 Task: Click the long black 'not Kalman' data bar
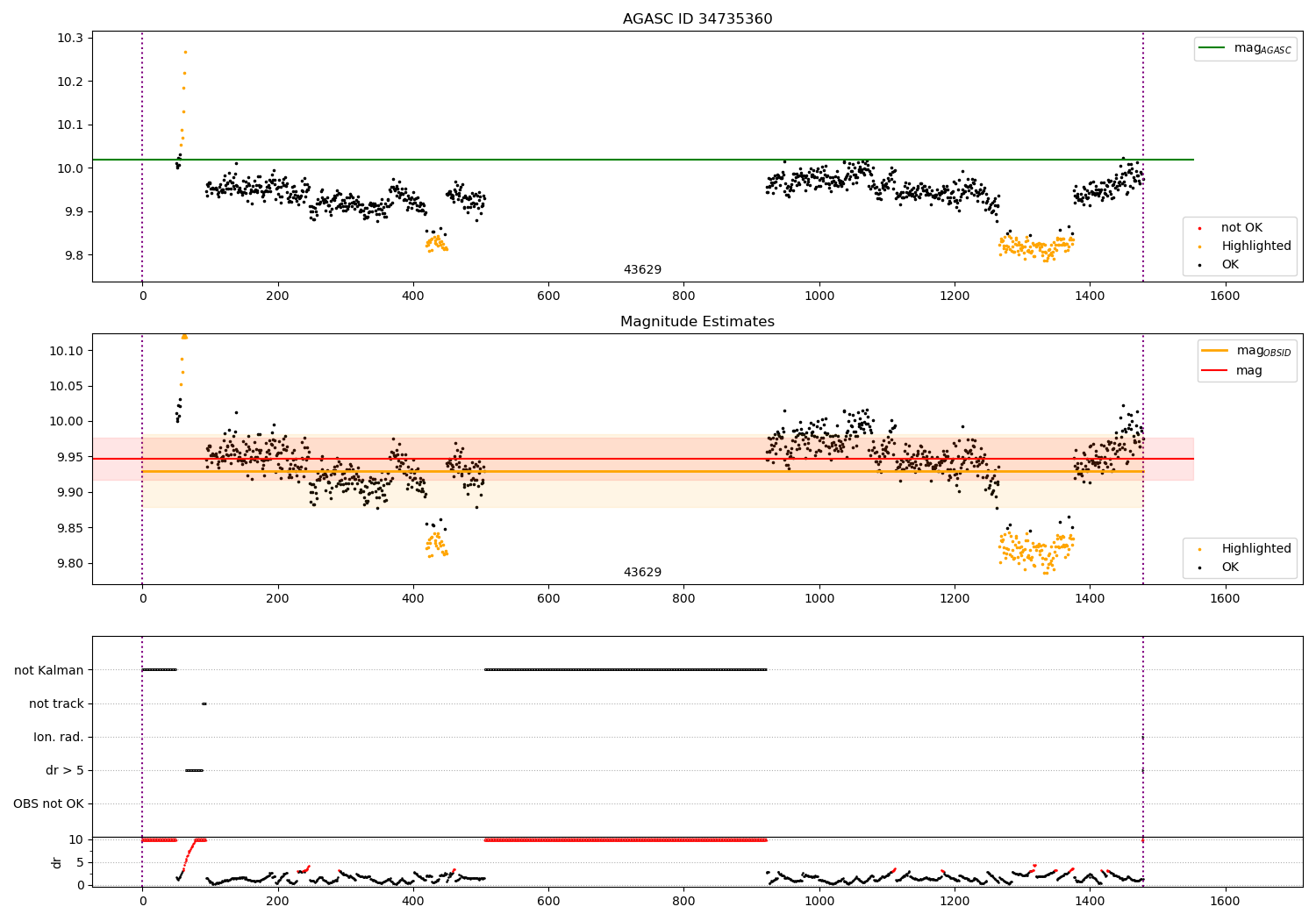pyautogui.click(x=626, y=669)
